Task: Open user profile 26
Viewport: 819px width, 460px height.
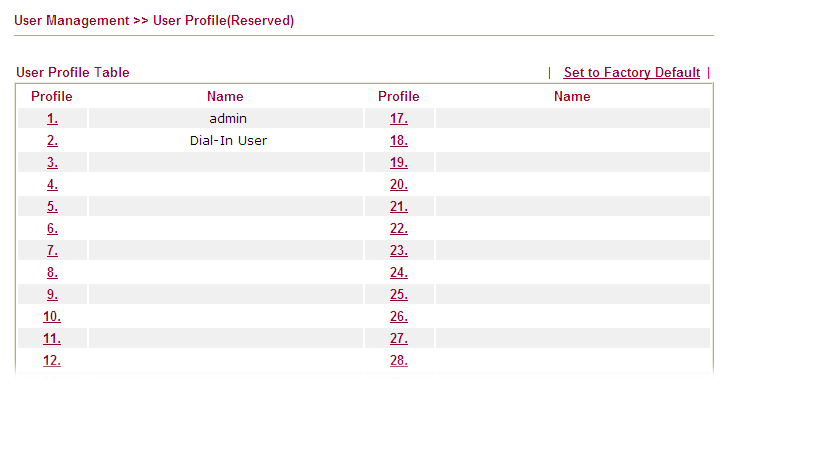Action: coord(399,317)
